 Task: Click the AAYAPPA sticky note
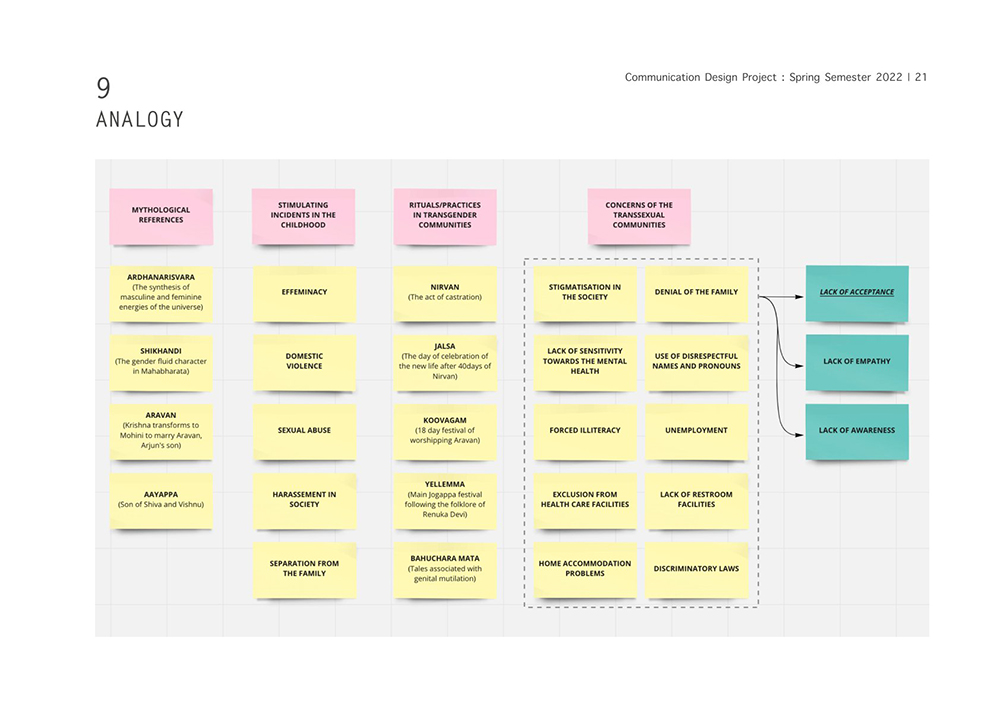[x=161, y=500]
